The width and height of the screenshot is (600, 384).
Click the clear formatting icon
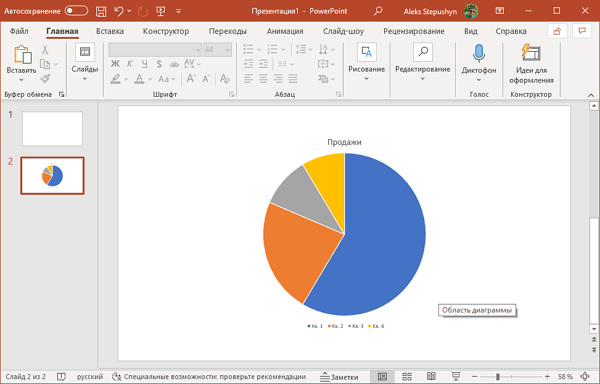click(x=225, y=79)
